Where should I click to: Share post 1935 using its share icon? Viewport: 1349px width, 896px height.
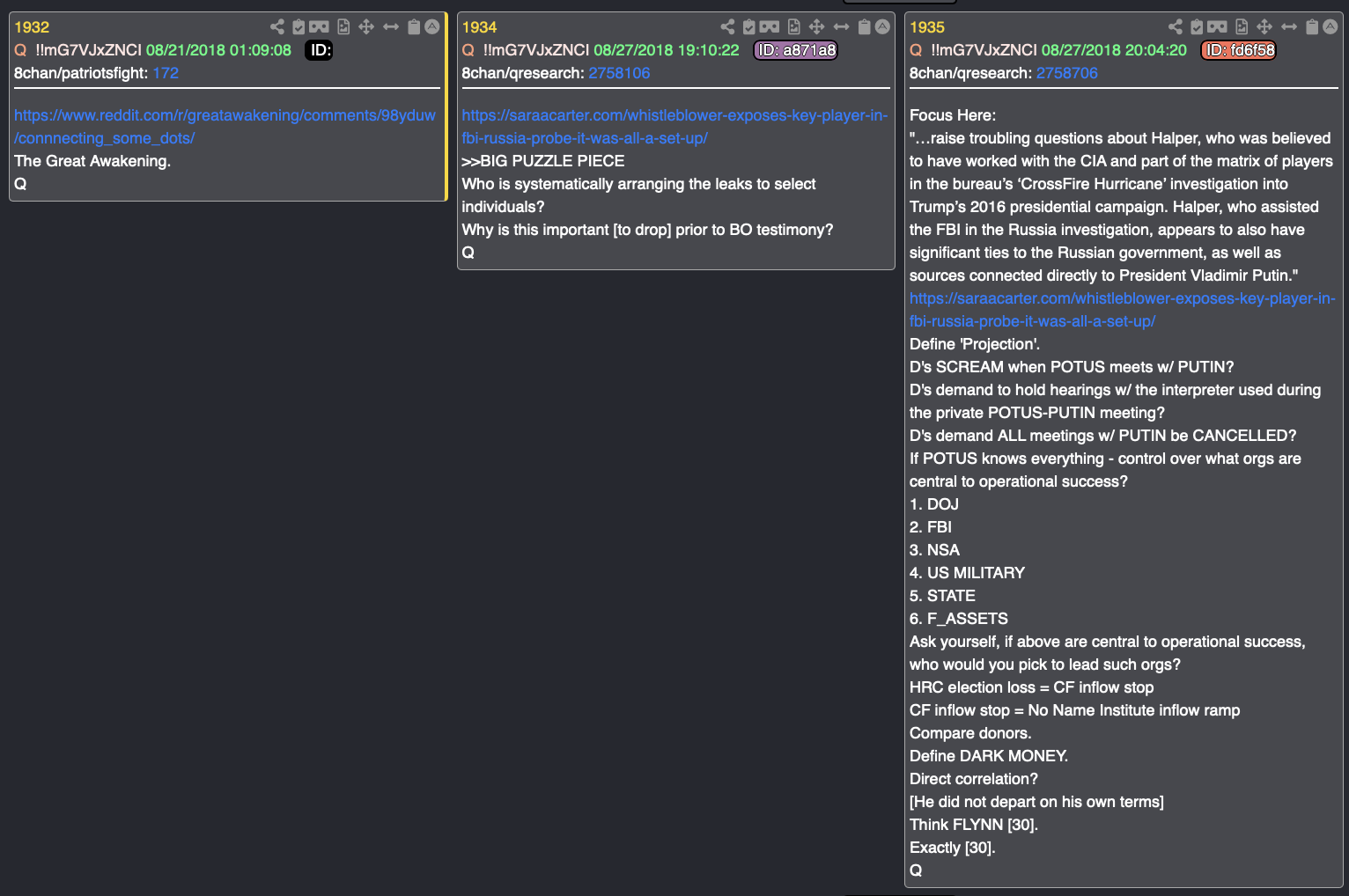coord(1176,27)
